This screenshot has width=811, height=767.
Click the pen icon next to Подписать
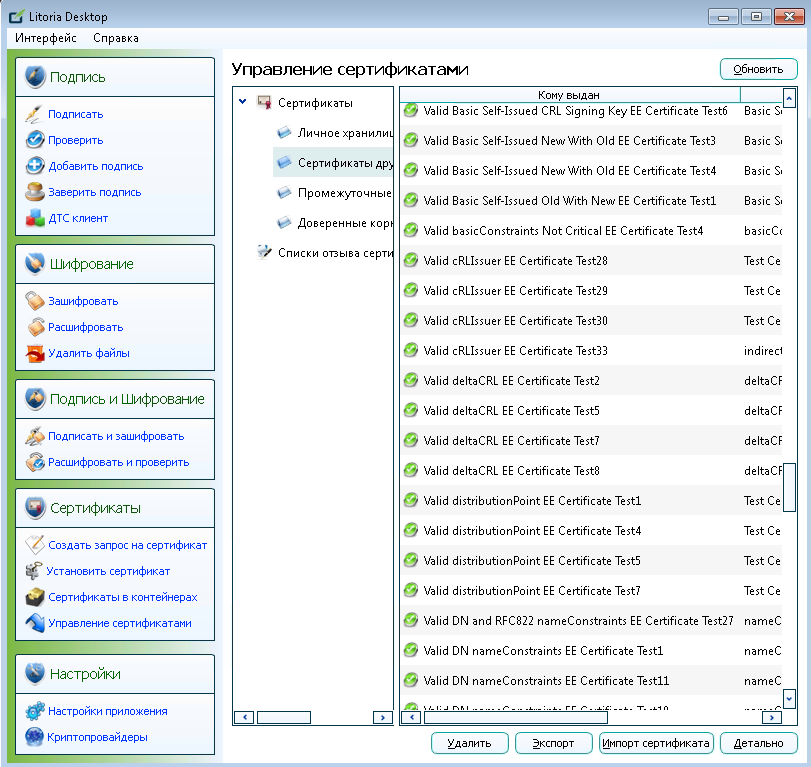pyautogui.click(x=34, y=114)
